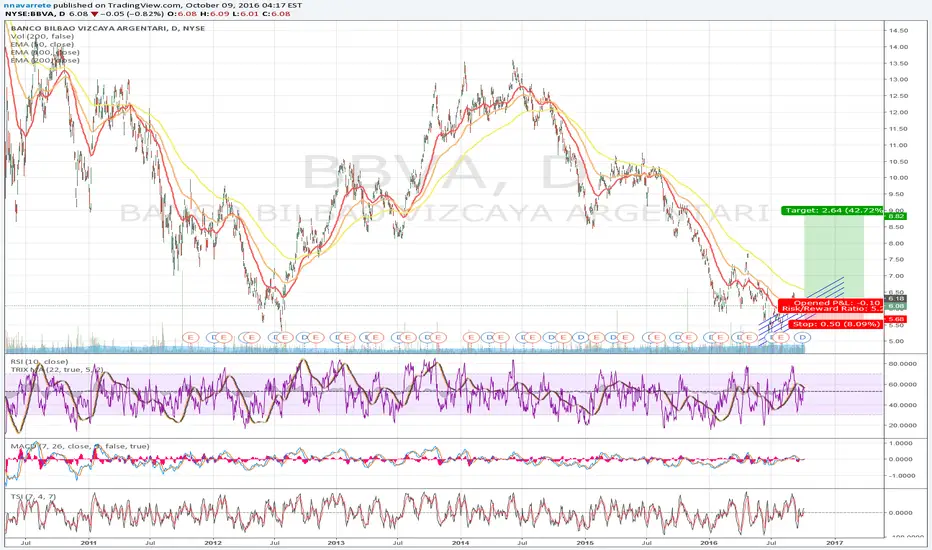Click the 14.50 price axis label
Viewport: 932px width, 550px height.
coord(899,30)
